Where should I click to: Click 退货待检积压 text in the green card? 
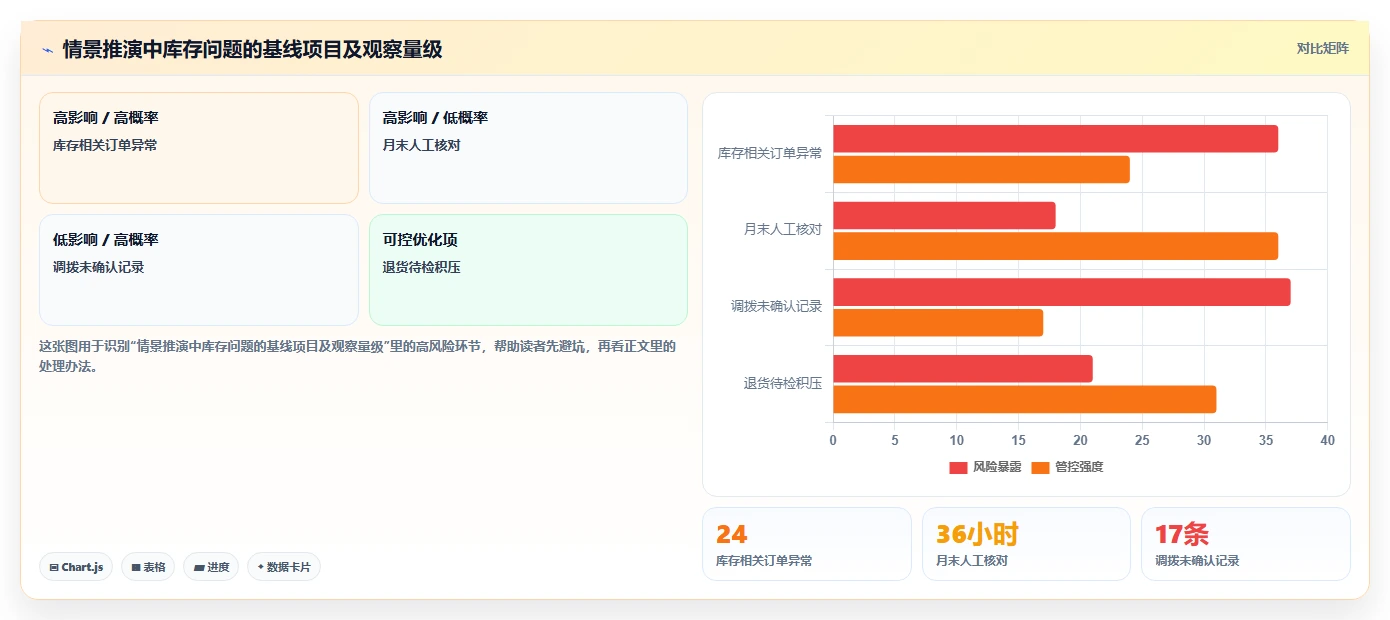coord(421,267)
